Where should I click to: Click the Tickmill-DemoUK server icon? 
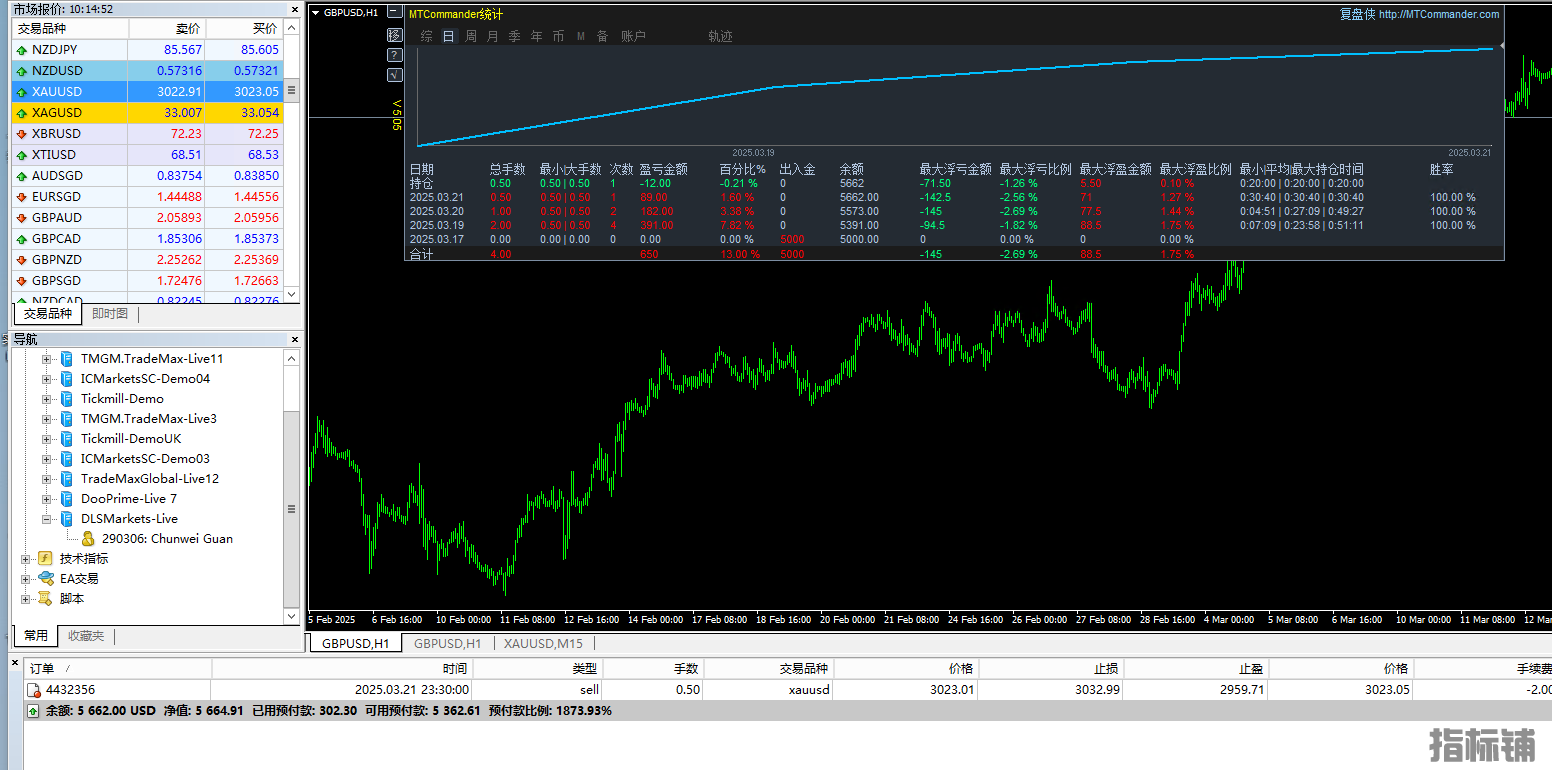(x=67, y=438)
